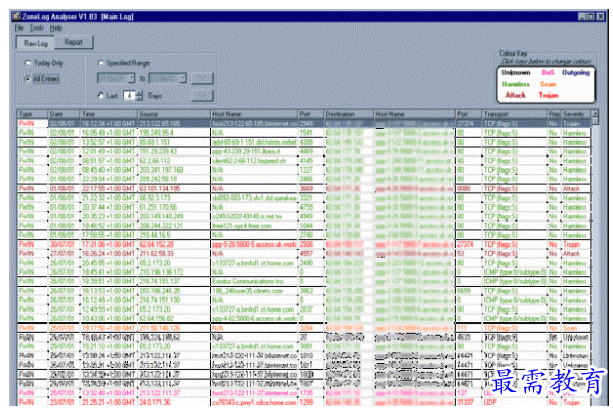
Task: Sort by the Type column header
Action: tap(32, 114)
